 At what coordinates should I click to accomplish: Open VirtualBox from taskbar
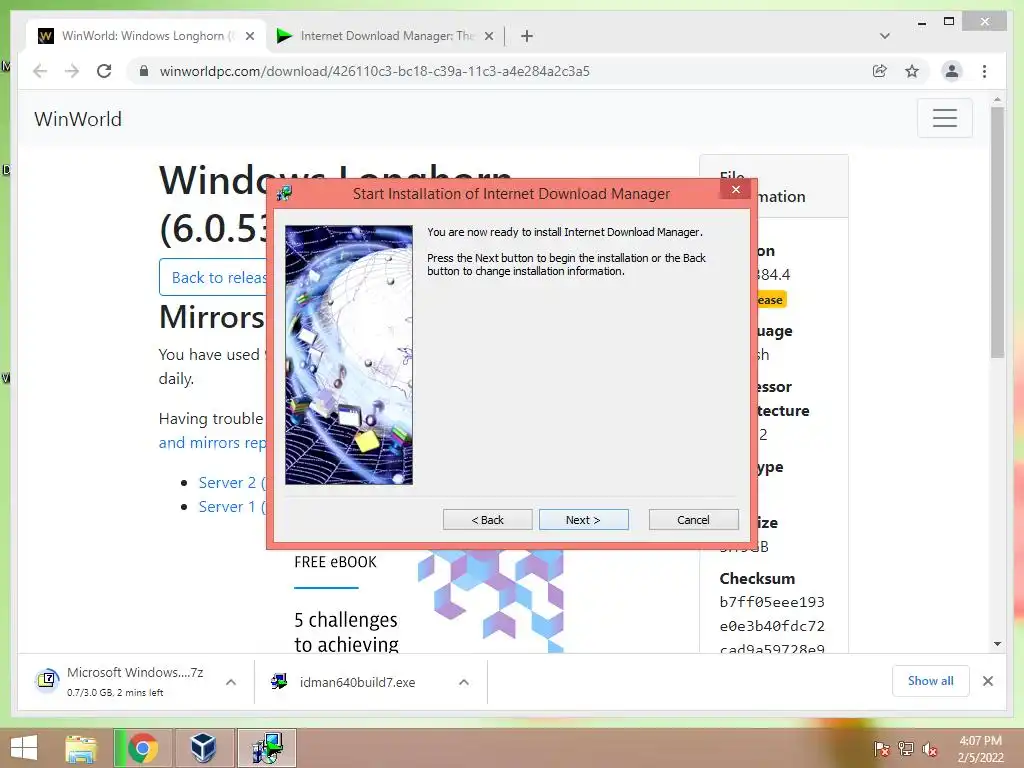(203, 748)
